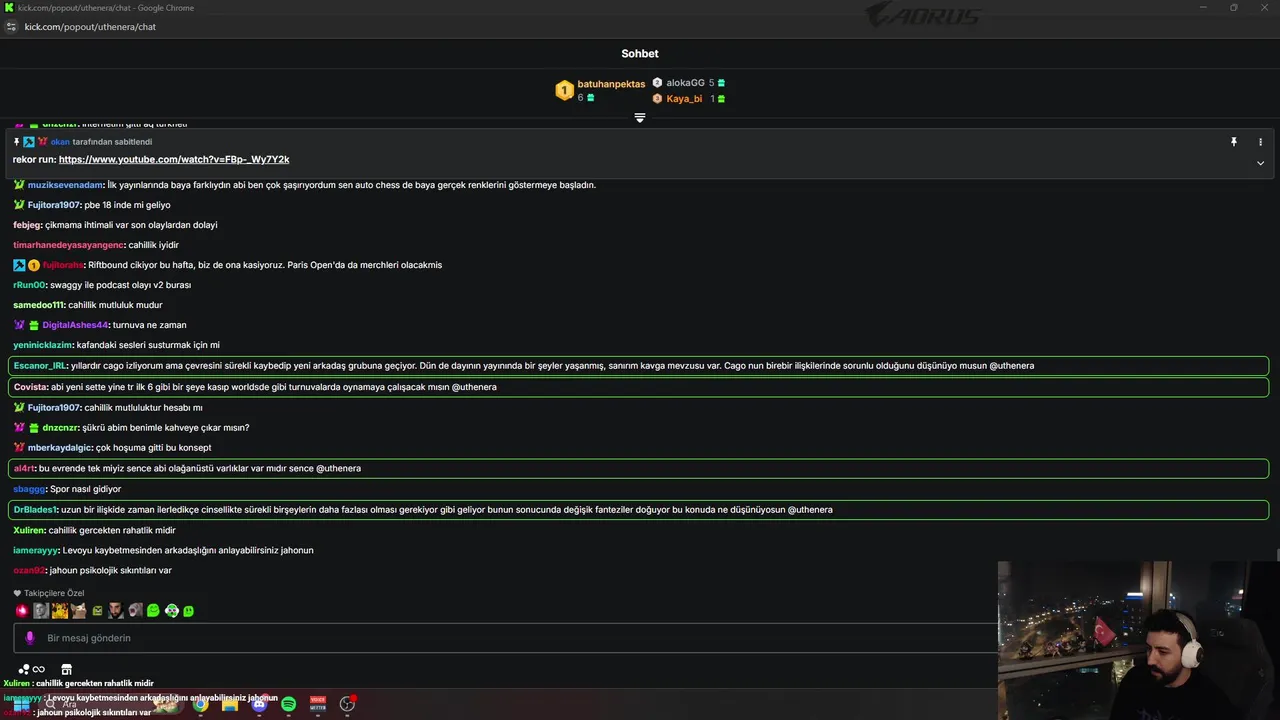This screenshot has width=1280, height=720.
Task: Click the username Xuliren in the chat list
Action: [29, 530]
